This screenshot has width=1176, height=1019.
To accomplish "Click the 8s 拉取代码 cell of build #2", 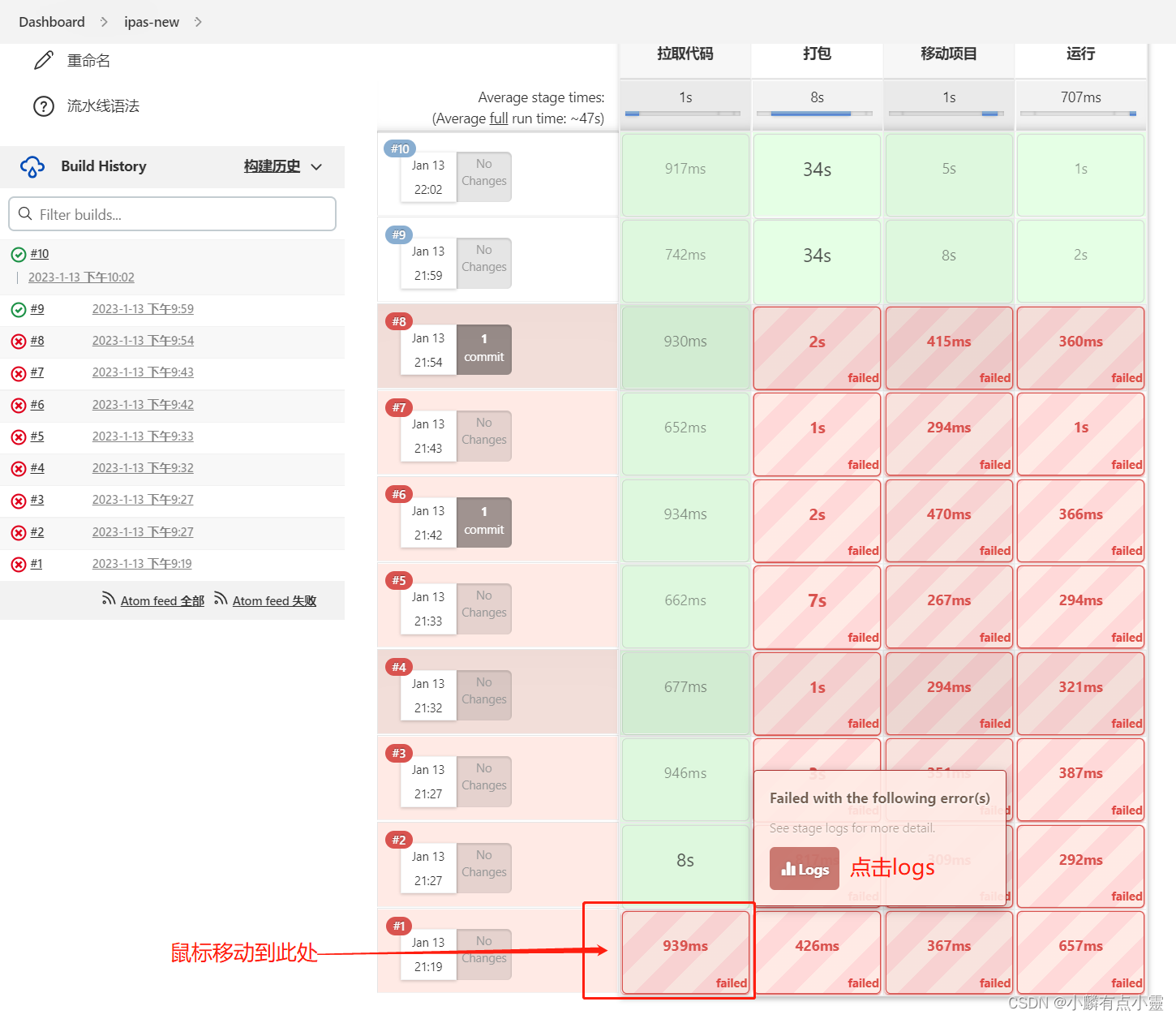I will (x=685, y=866).
